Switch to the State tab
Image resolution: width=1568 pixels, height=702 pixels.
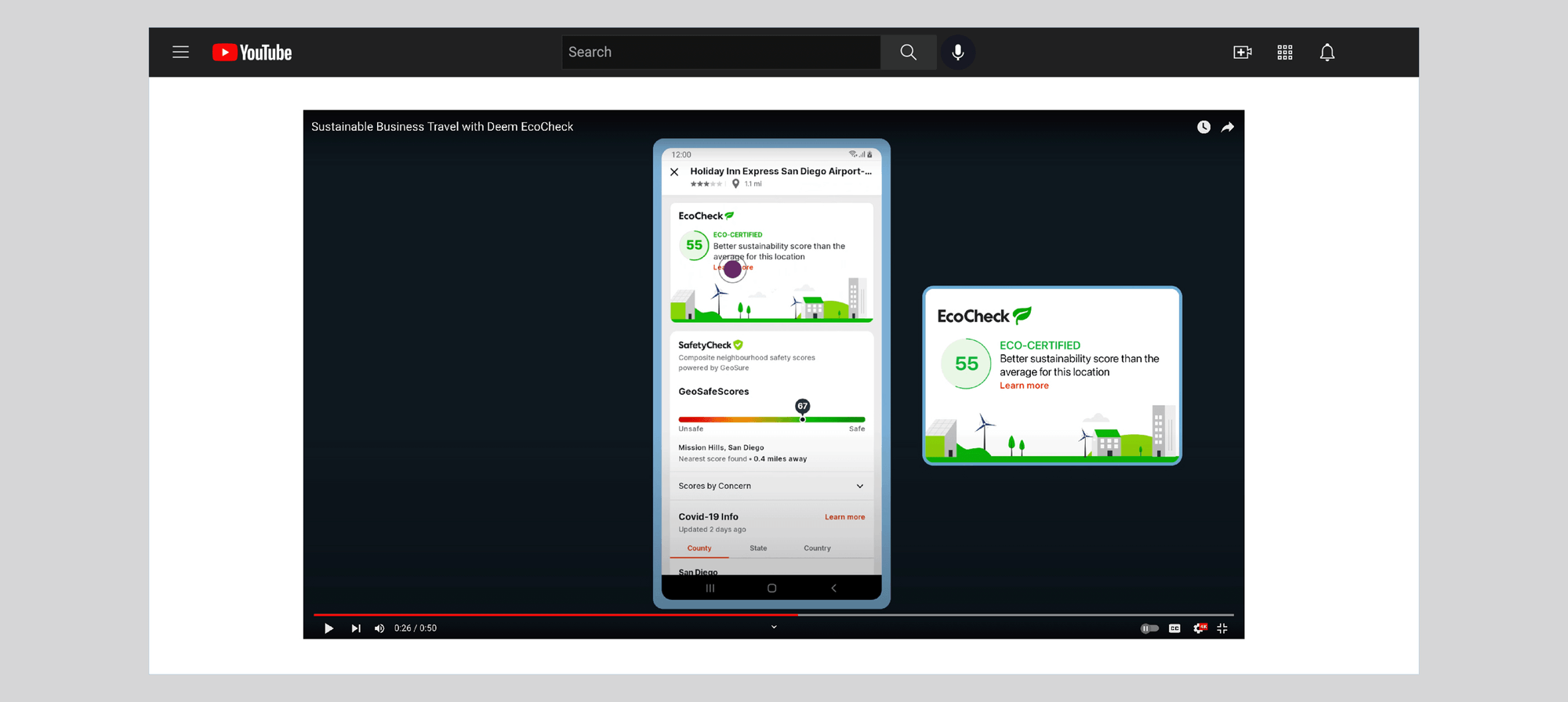(758, 548)
